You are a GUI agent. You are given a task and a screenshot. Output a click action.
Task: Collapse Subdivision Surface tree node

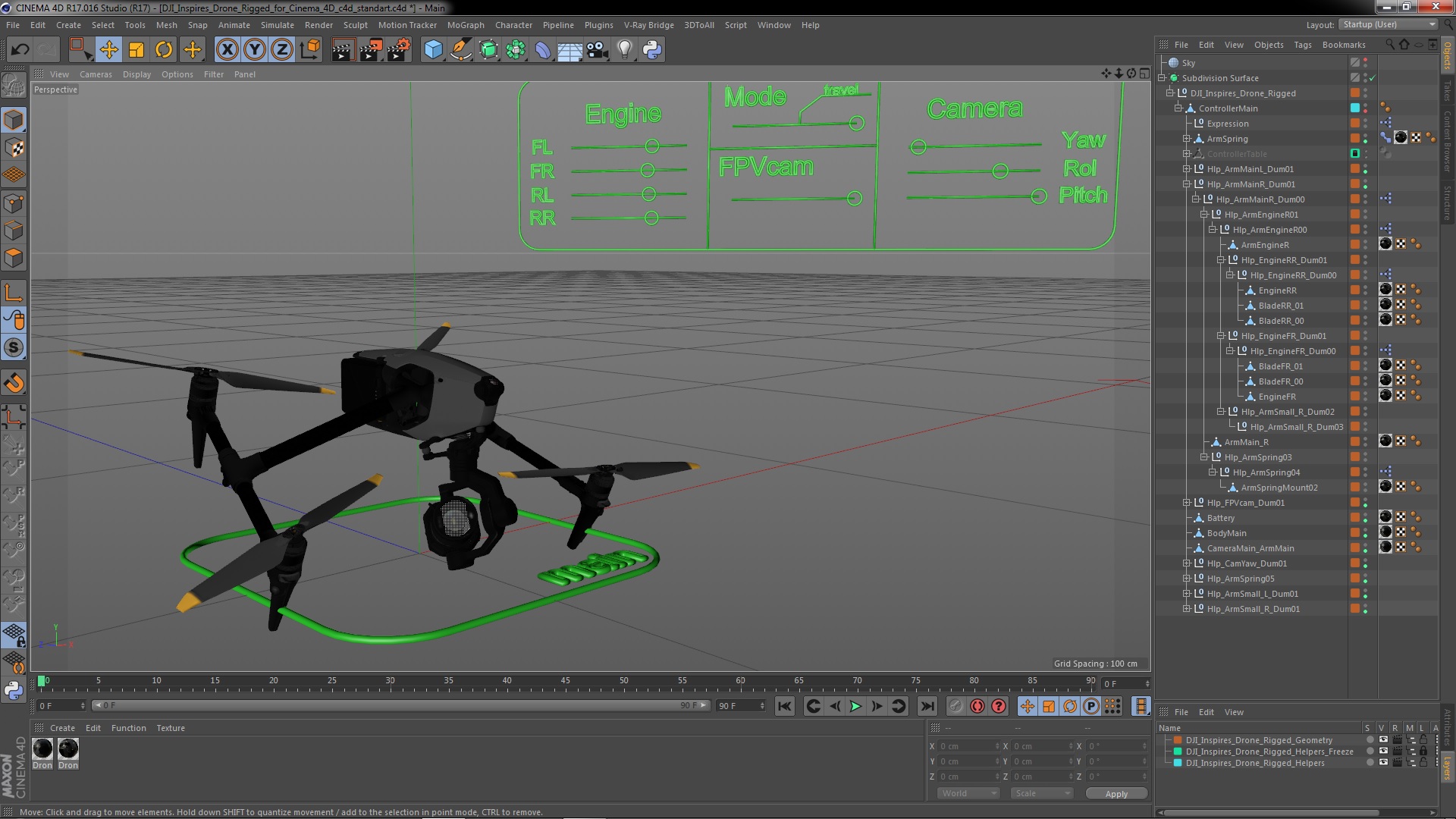(1162, 78)
